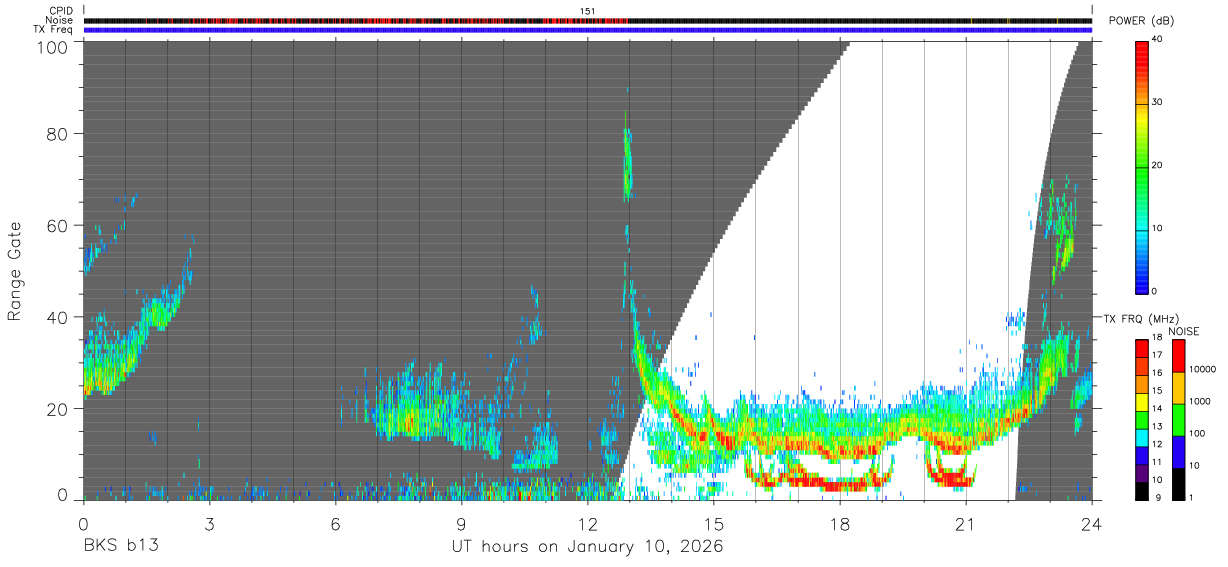Click the noise scale value '100'
This screenshot has width=1228, height=567.
click(1196, 433)
